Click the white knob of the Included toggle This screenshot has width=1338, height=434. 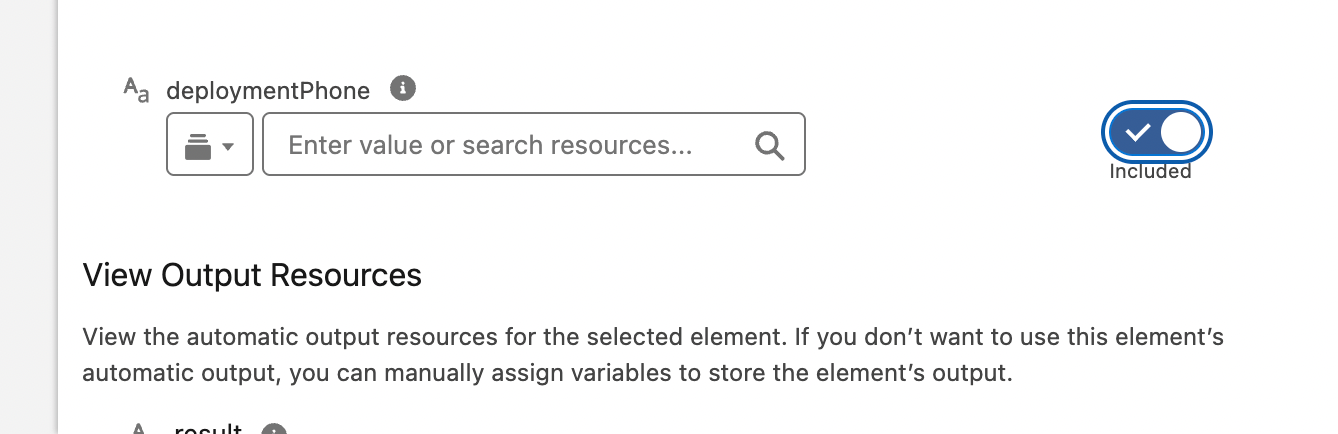pos(1180,132)
